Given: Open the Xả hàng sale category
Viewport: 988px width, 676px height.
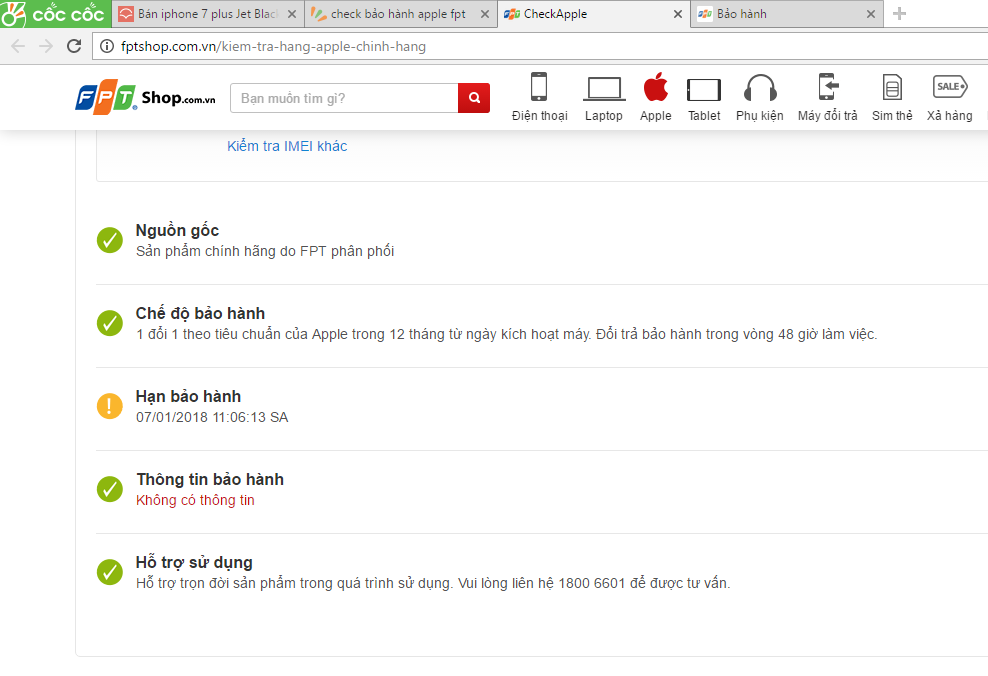Looking at the screenshot, I should [949, 96].
